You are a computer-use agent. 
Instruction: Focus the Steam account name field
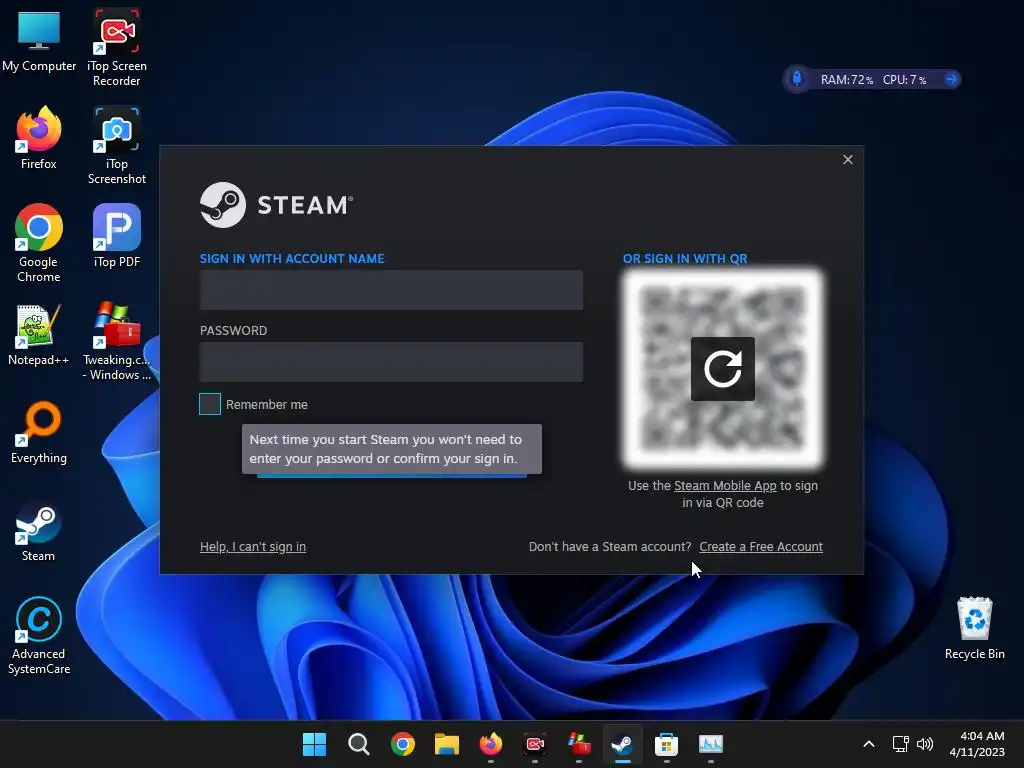click(391, 290)
